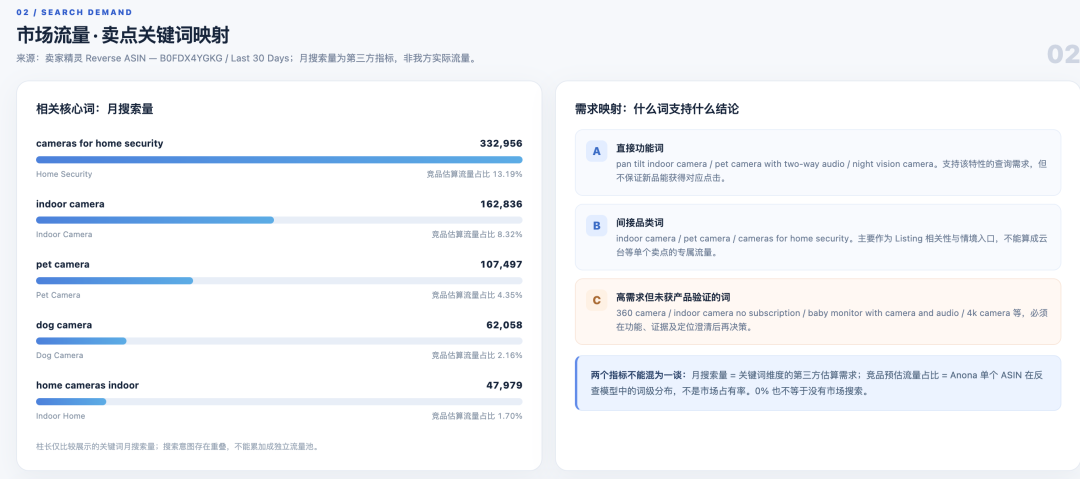Click the heading '需求映射：什么词支持什么结论'

click(x=657, y=109)
